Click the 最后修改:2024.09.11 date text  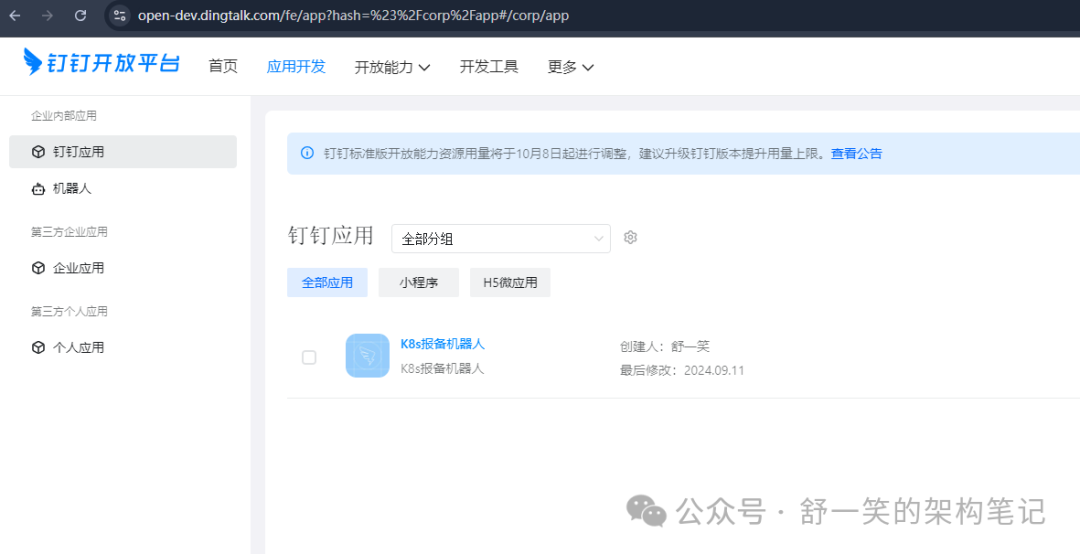tap(682, 371)
